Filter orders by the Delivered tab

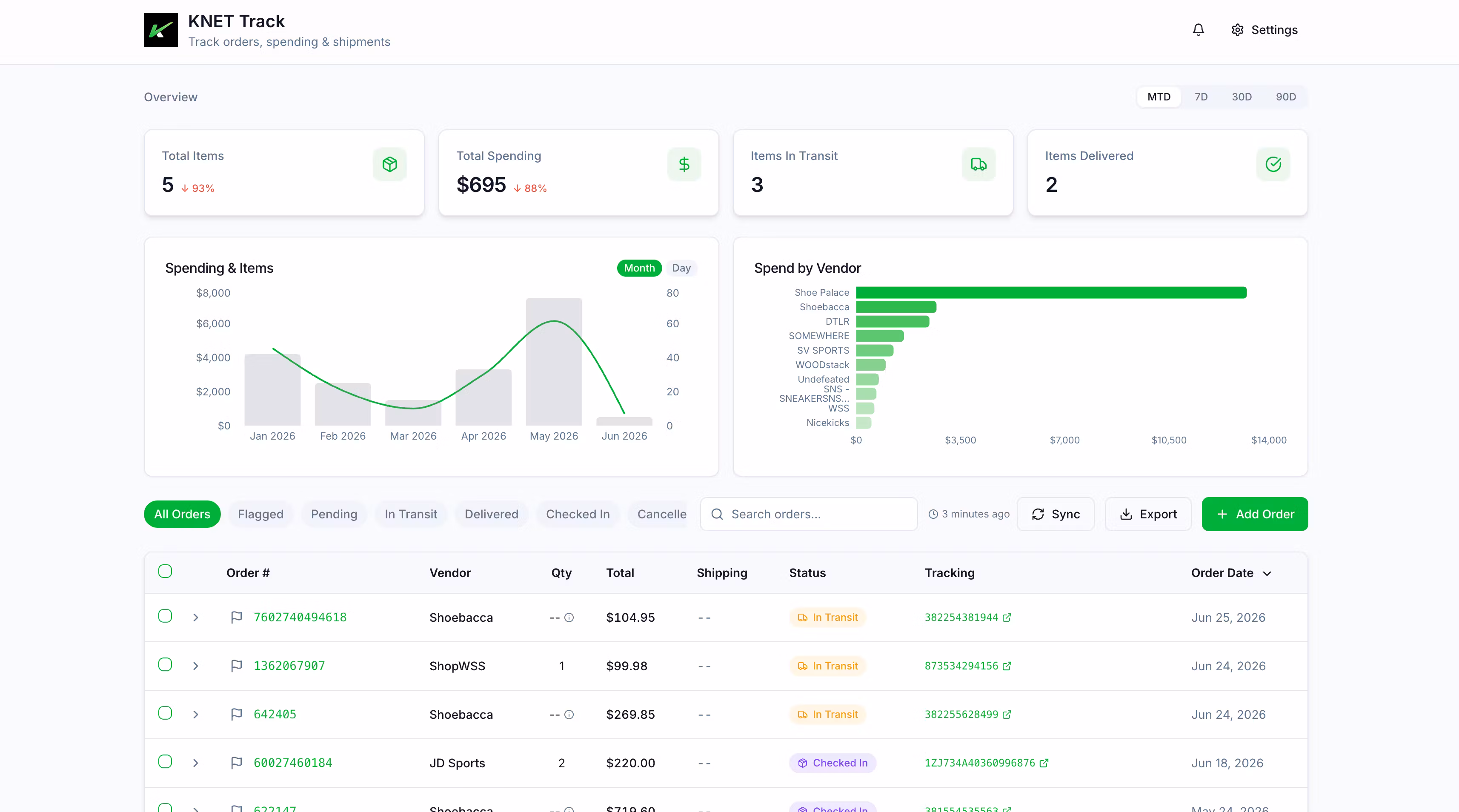point(491,514)
